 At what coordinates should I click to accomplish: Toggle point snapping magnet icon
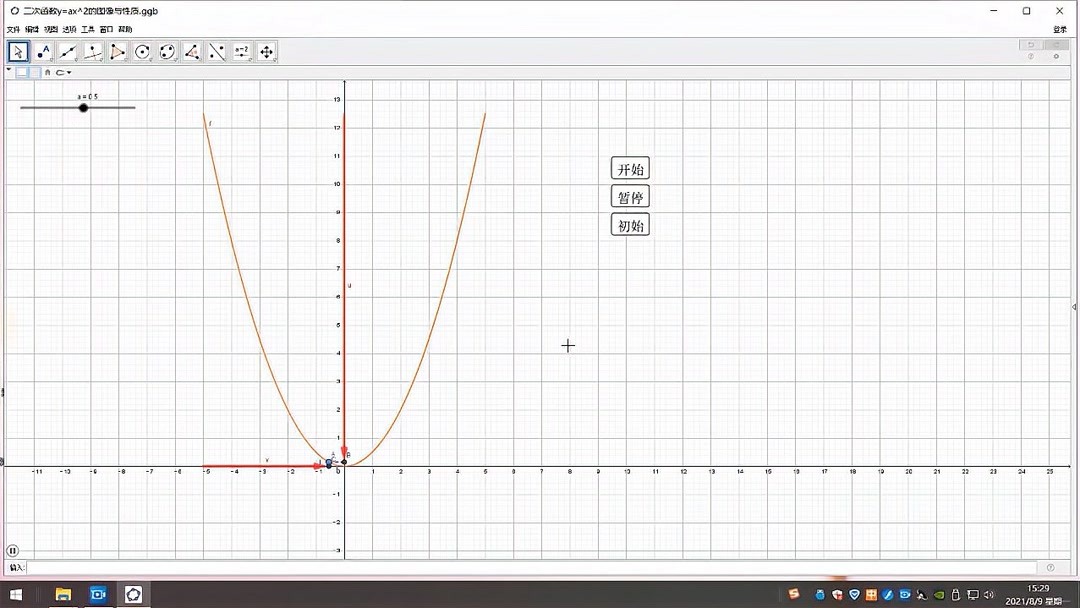[x=47, y=72]
